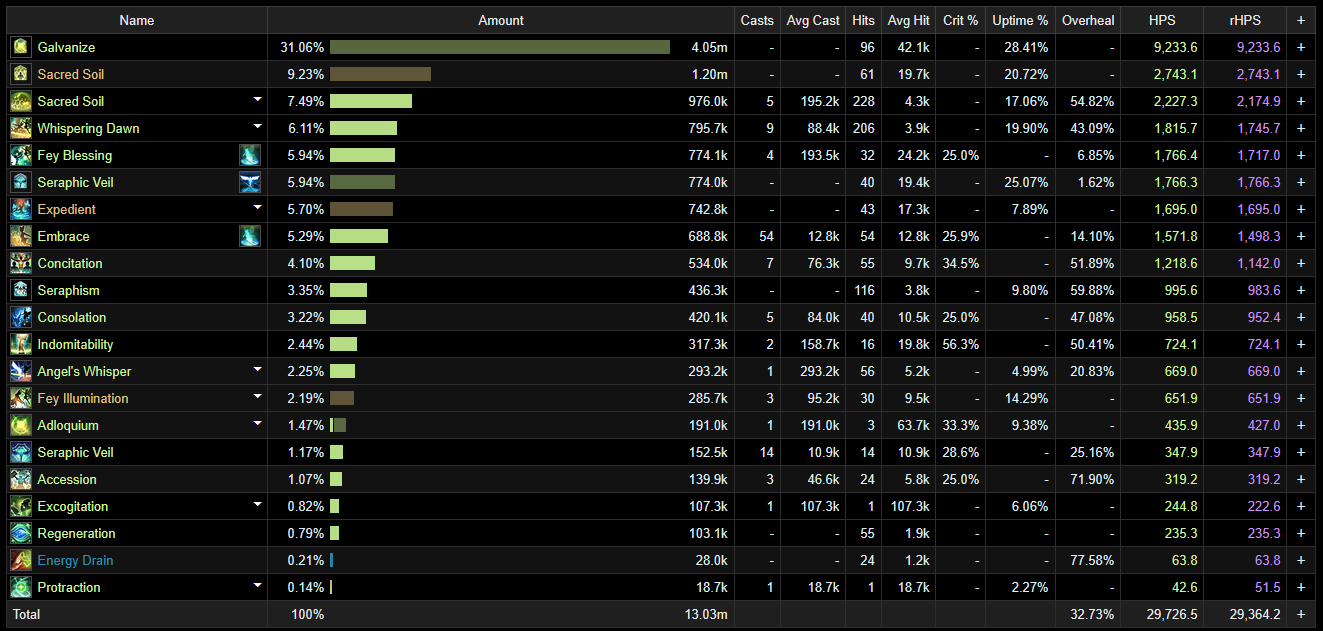Click the Expedient ability icon

pyautogui.click(x=21, y=209)
